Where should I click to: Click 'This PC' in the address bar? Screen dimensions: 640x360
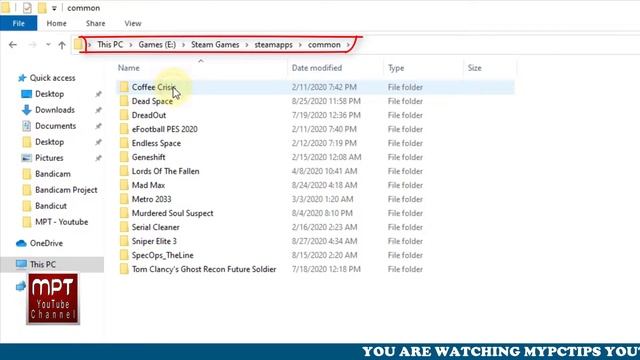110,44
